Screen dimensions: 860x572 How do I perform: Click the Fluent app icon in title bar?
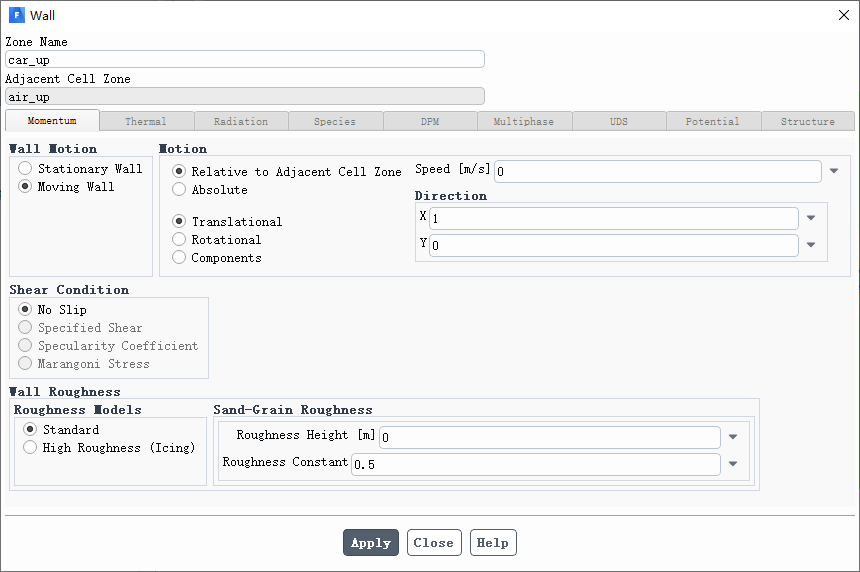pos(16,15)
